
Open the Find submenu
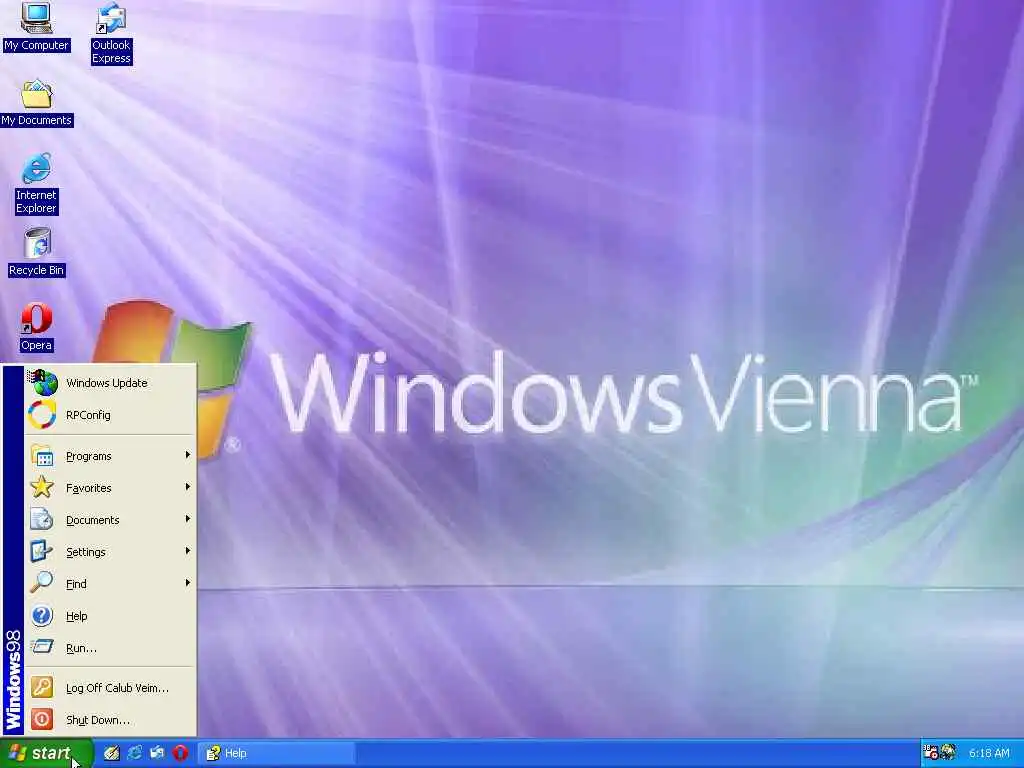pyautogui.click(x=110, y=584)
